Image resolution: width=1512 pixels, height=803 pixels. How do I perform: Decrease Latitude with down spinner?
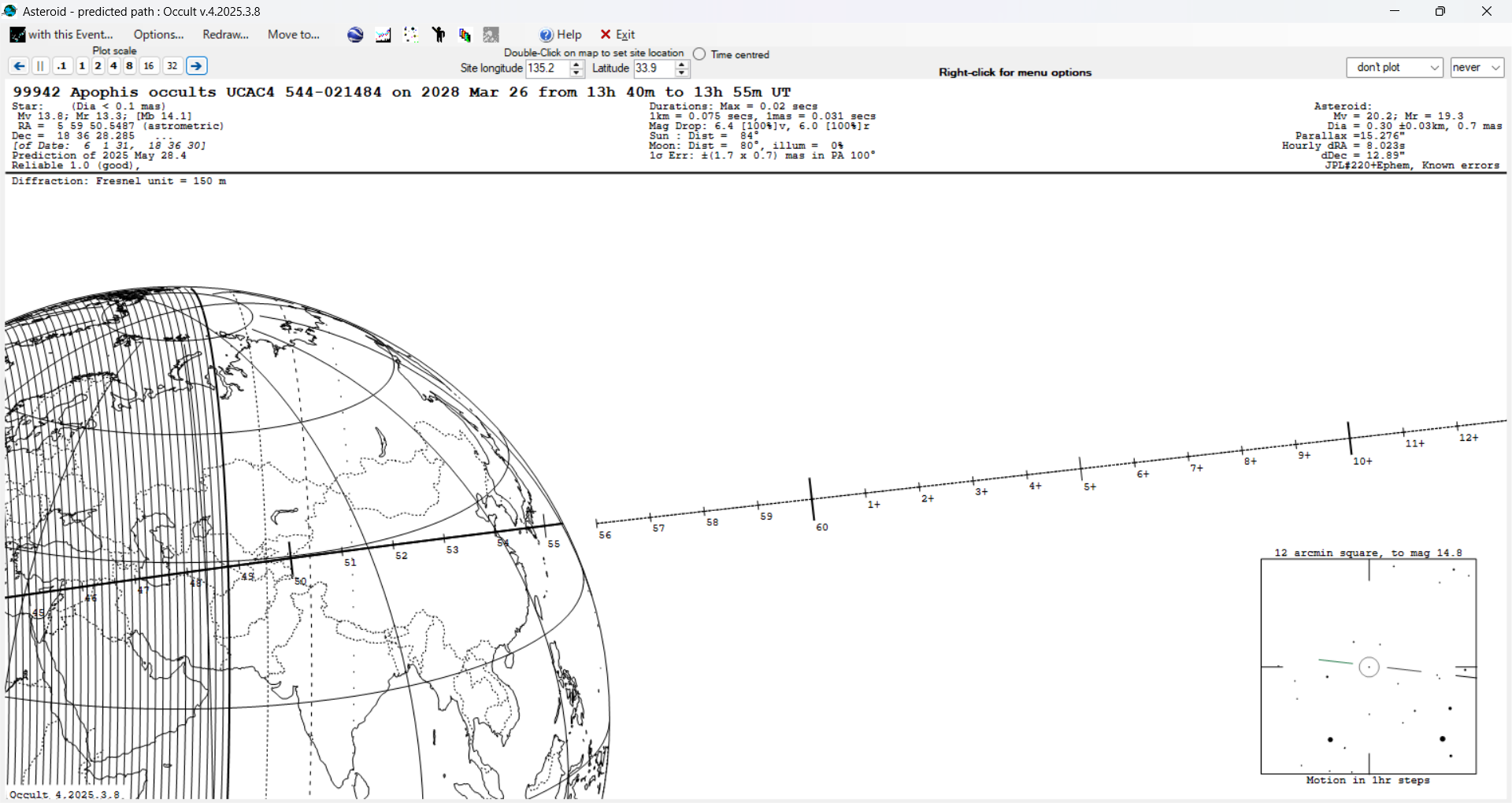pyautogui.click(x=682, y=73)
